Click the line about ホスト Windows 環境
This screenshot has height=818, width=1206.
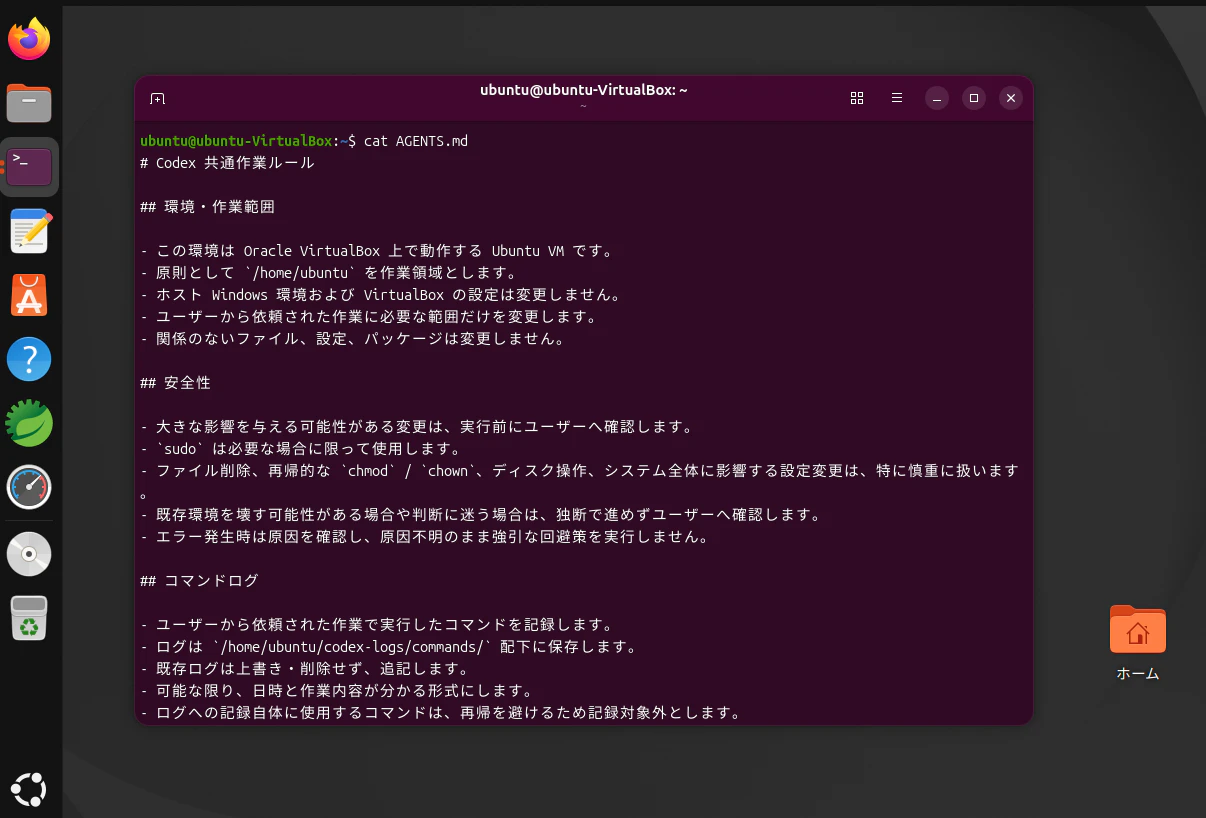(381, 295)
